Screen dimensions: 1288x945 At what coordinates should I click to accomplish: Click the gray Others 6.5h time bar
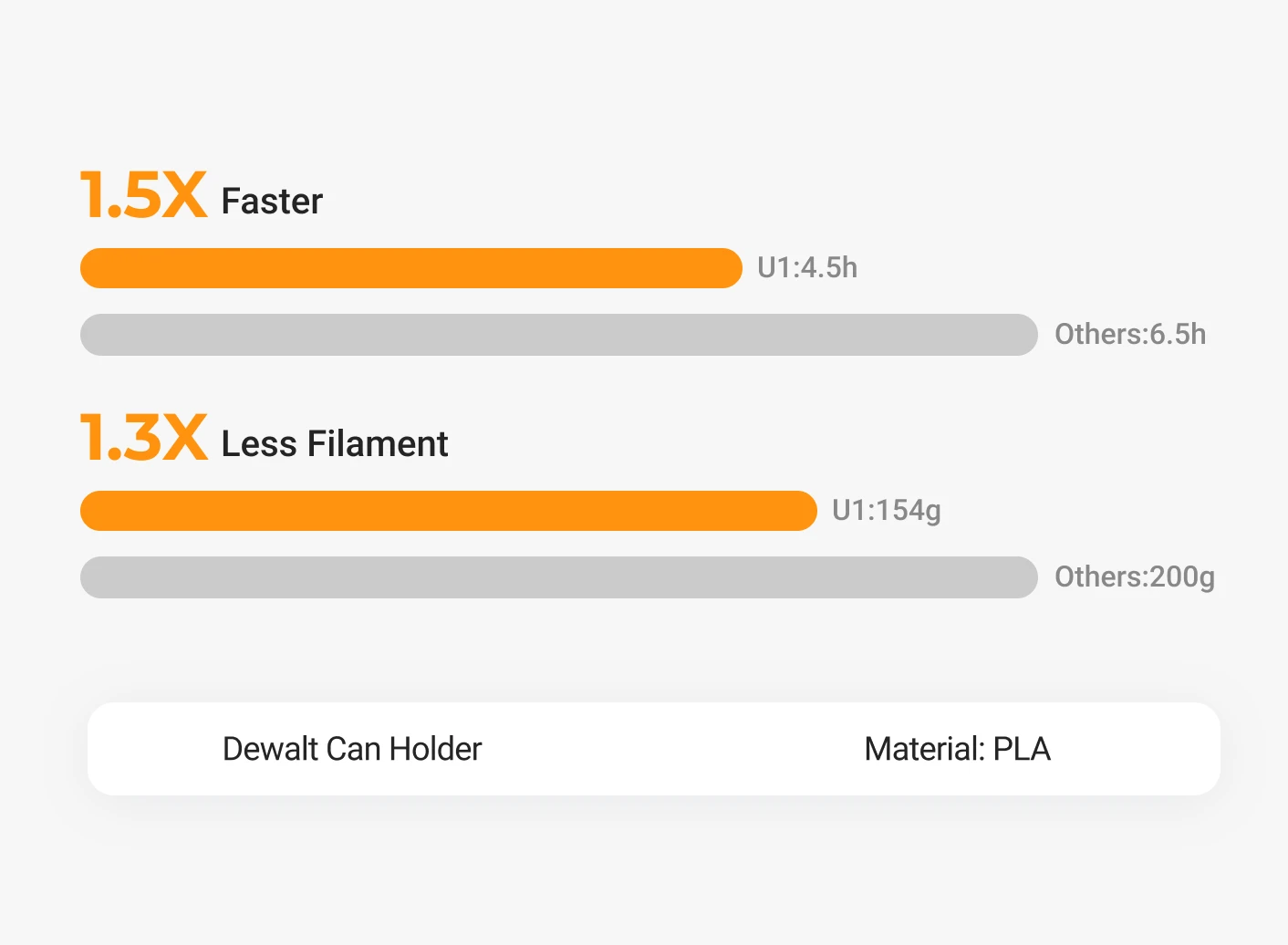558,335
